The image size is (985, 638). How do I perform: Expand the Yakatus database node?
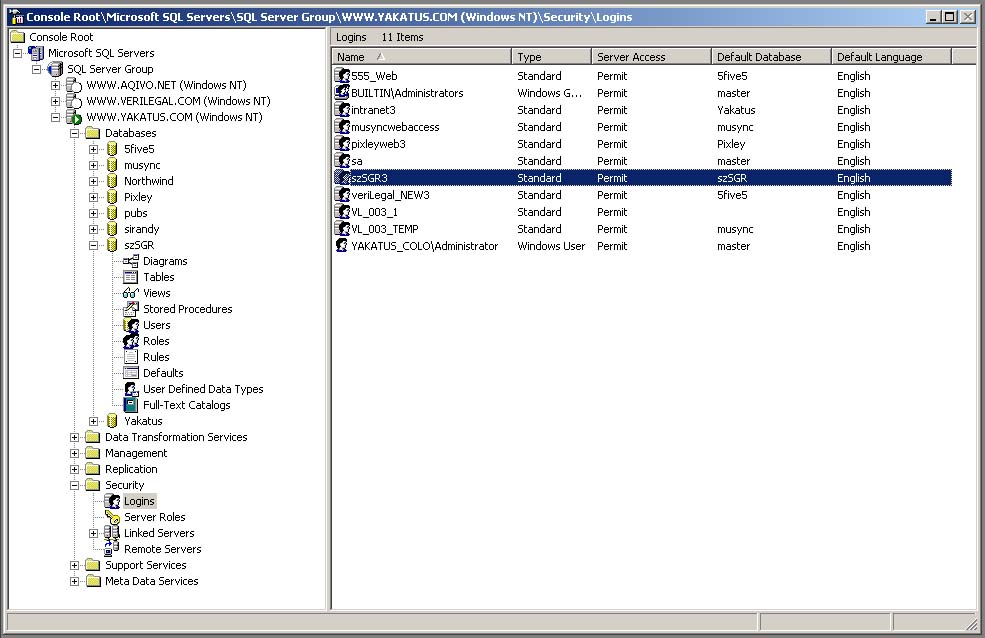click(x=93, y=421)
